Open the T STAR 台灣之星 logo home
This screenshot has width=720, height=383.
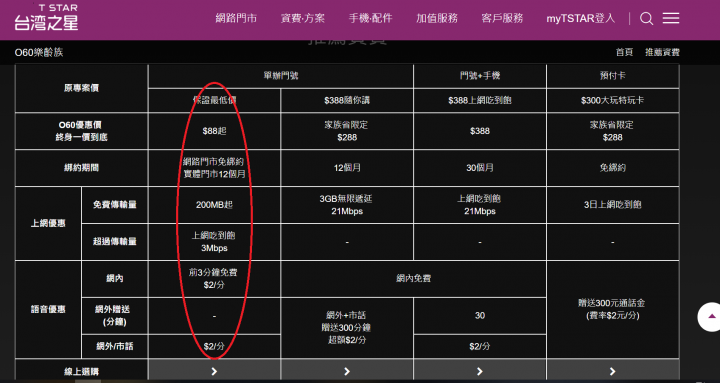[x=46, y=18]
